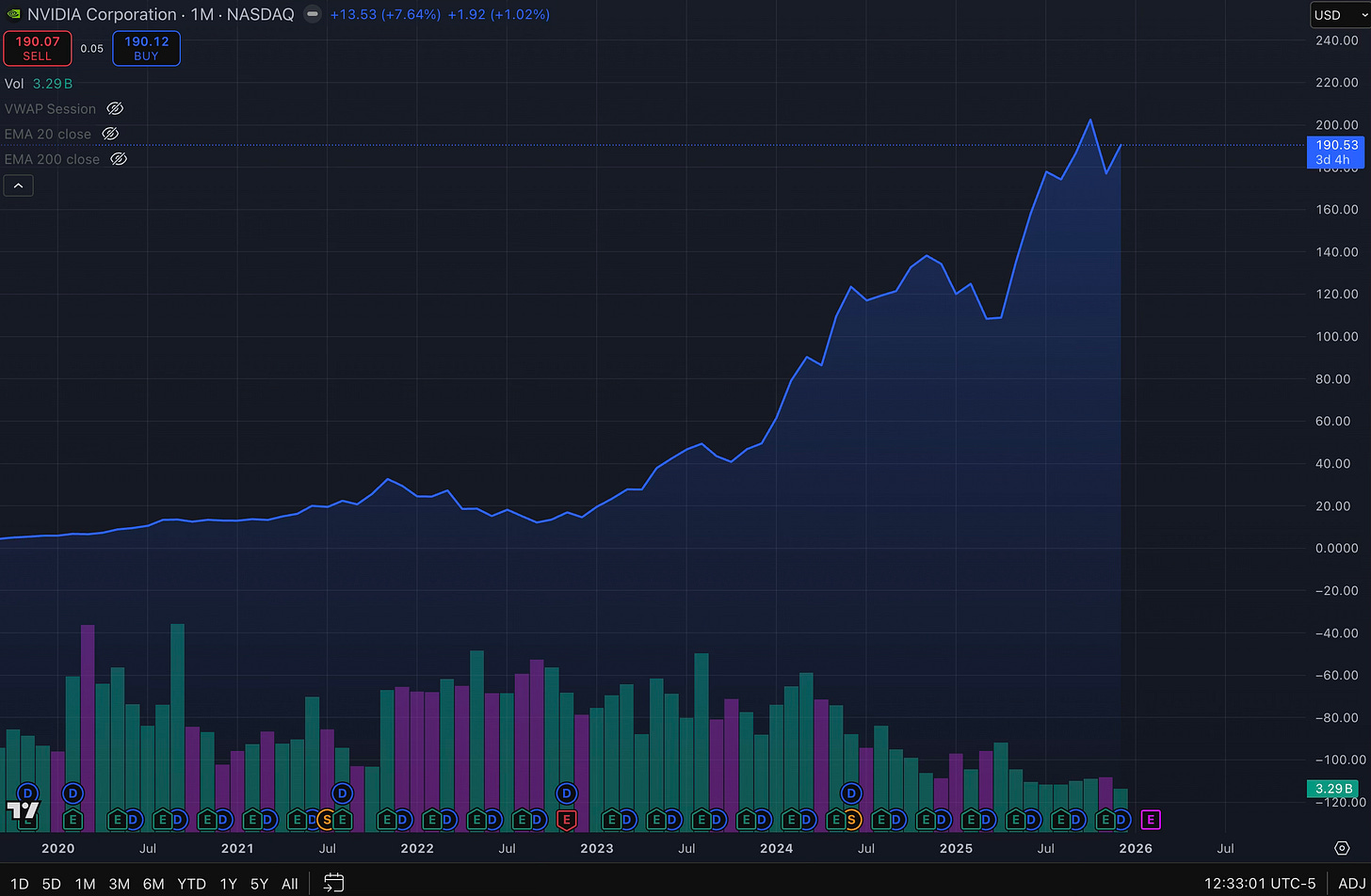Select the All timeframe range

[x=289, y=884]
